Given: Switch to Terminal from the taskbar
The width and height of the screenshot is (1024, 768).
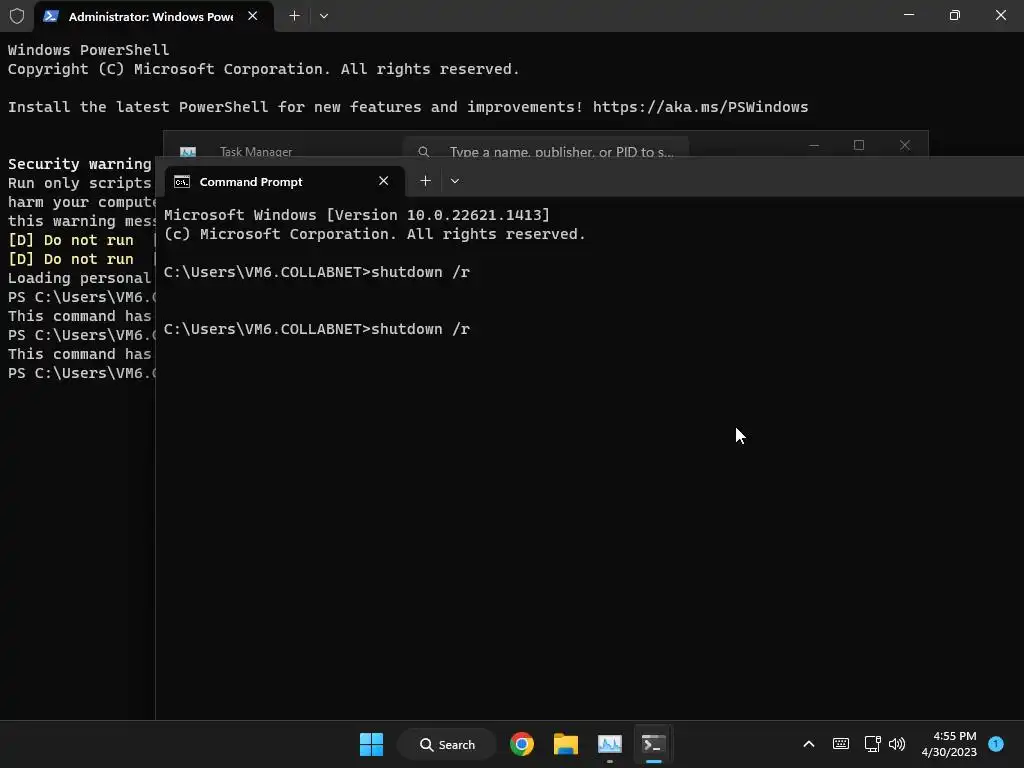Looking at the screenshot, I should tap(654, 744).
